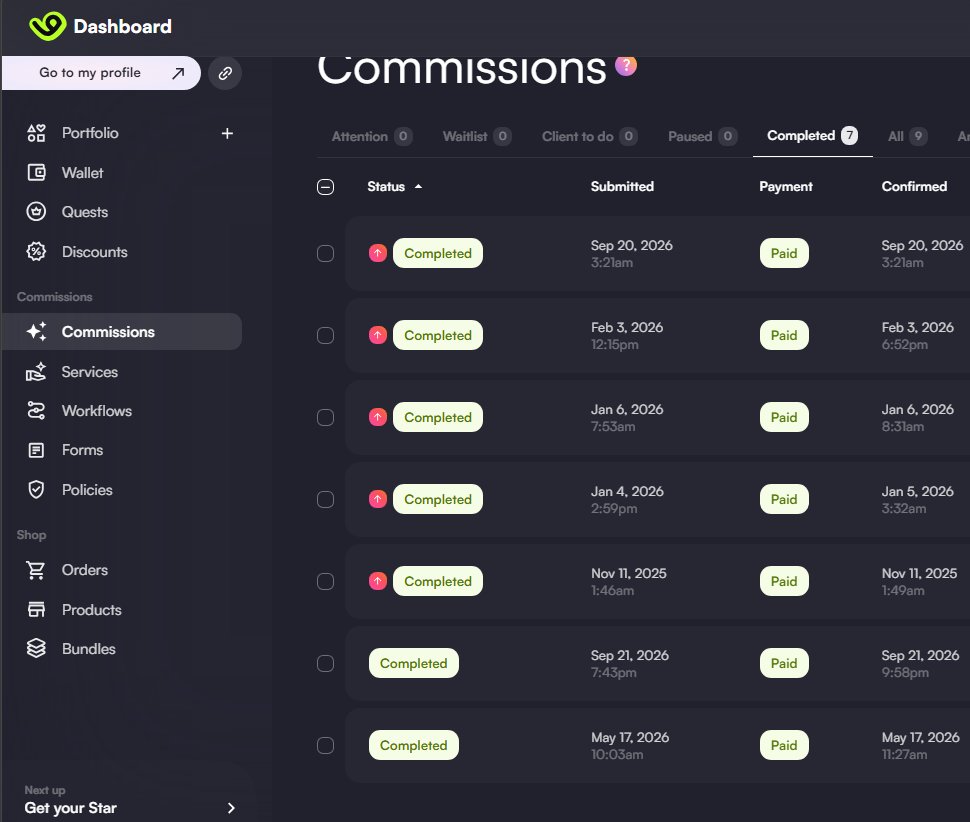Open the Policies shield icon
Viewport: 970px width, 822px height.
[x=36, y=489]
